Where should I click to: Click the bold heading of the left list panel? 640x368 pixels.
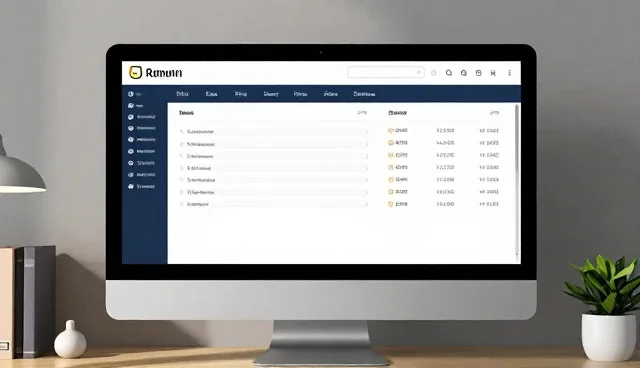pyautogui.click(x=186, y=113)
